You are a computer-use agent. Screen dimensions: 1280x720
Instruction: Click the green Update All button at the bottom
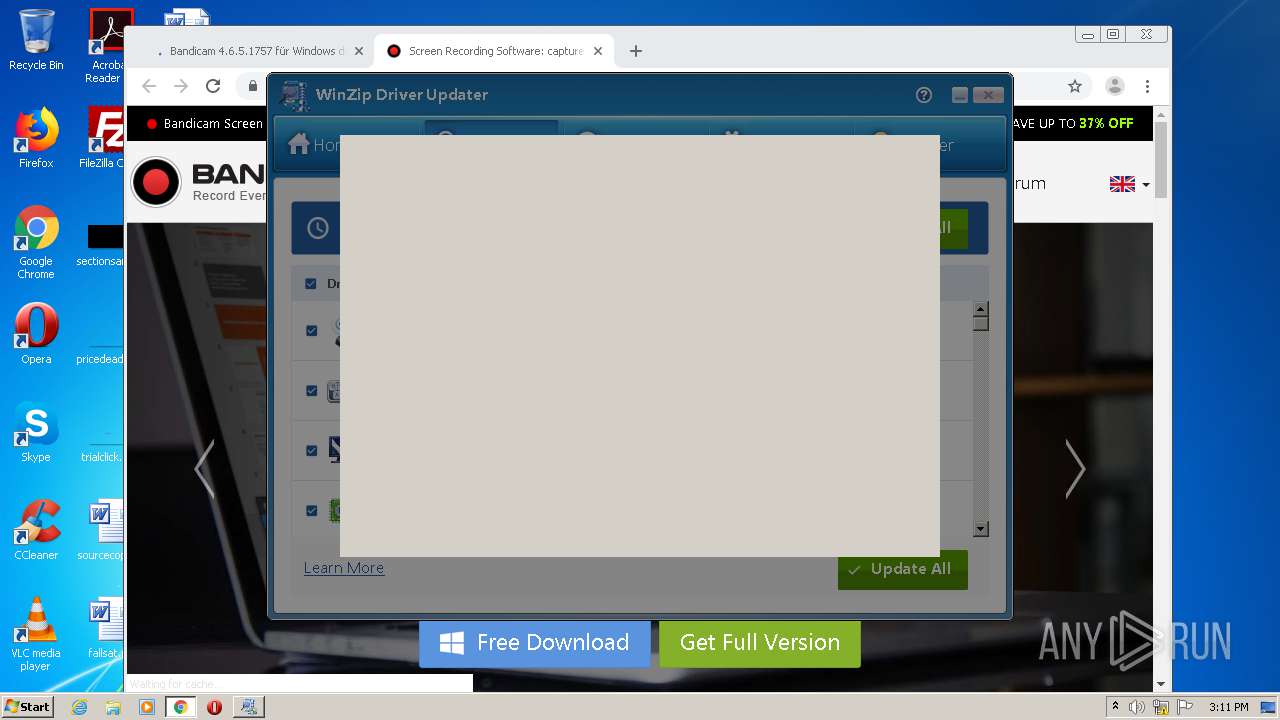point(903,569)
